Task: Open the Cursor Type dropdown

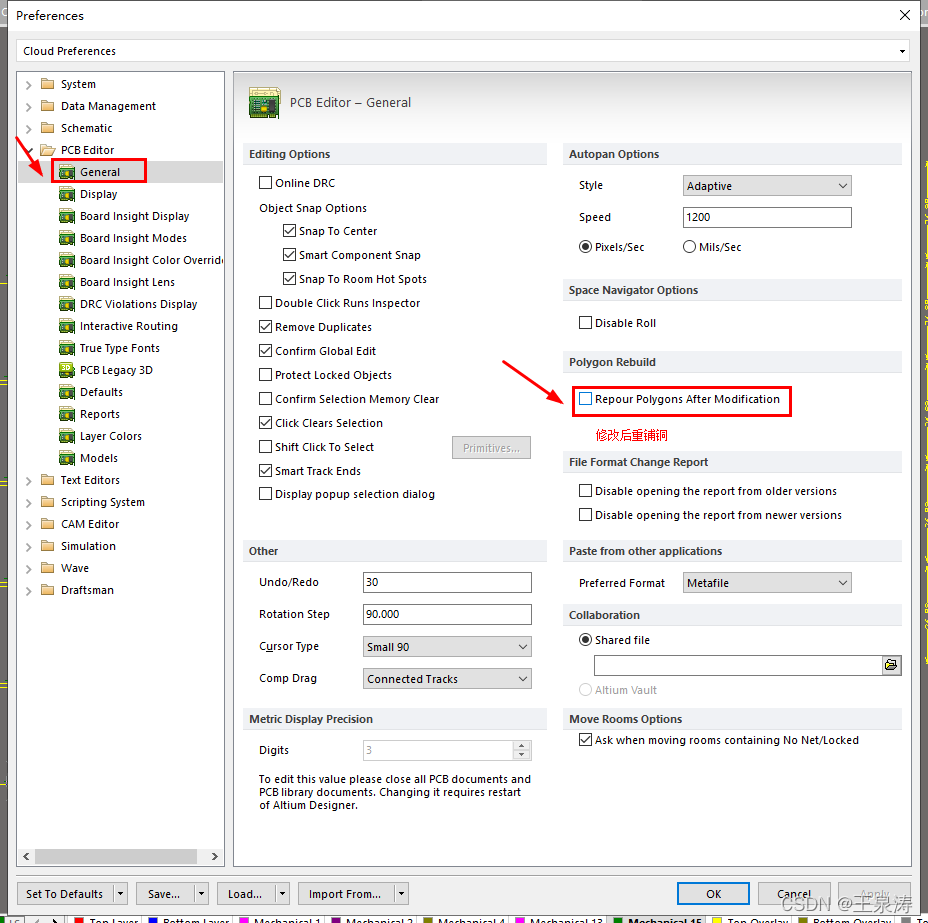Action: 447,647
